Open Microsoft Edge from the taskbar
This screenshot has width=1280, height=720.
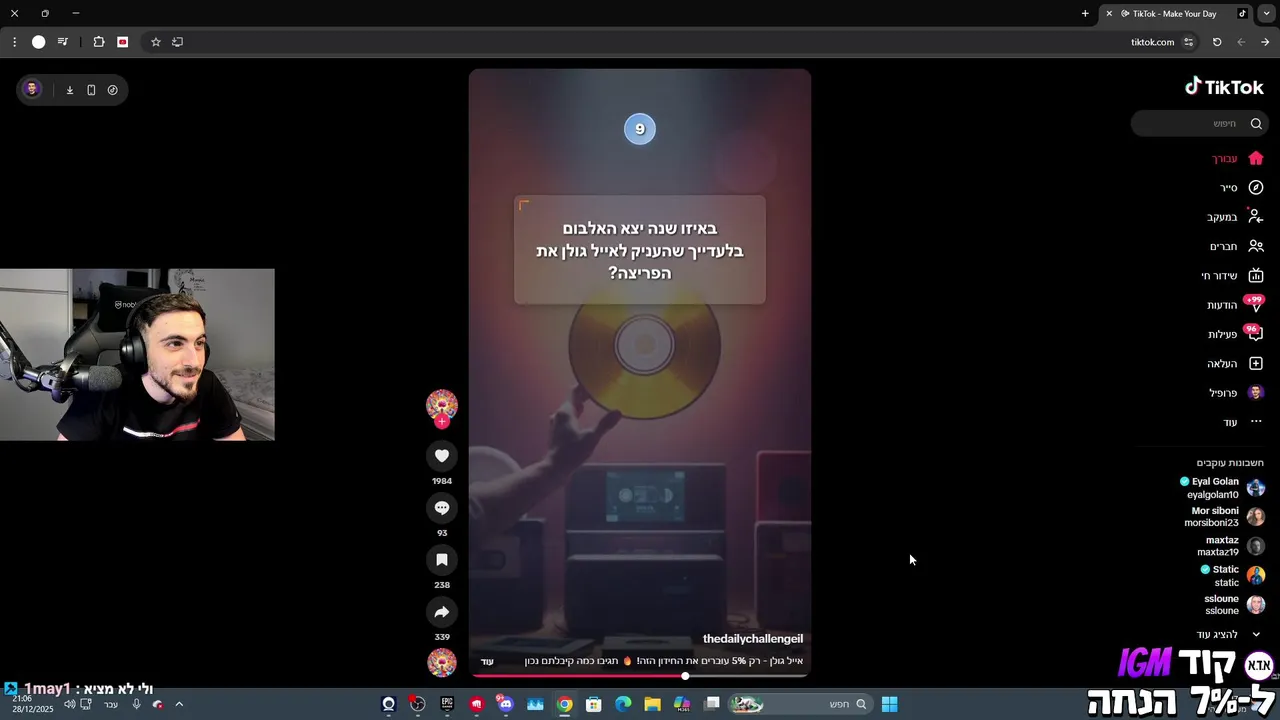(x=623, y=704)
